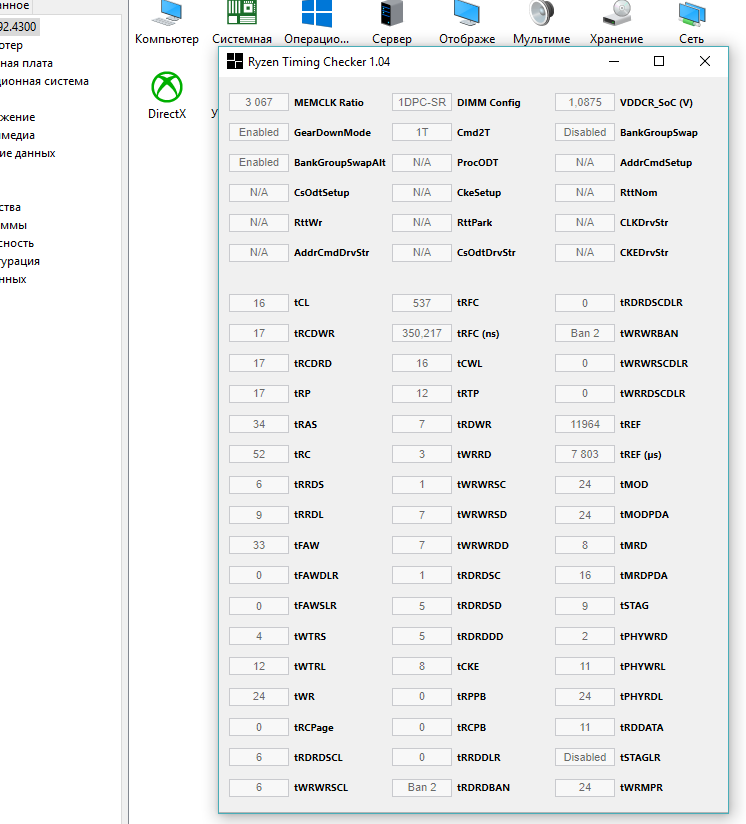This screenshot has height=824, width=746.
Task: Click the tMOD field showing 24
Action: [x=585, y=484]
